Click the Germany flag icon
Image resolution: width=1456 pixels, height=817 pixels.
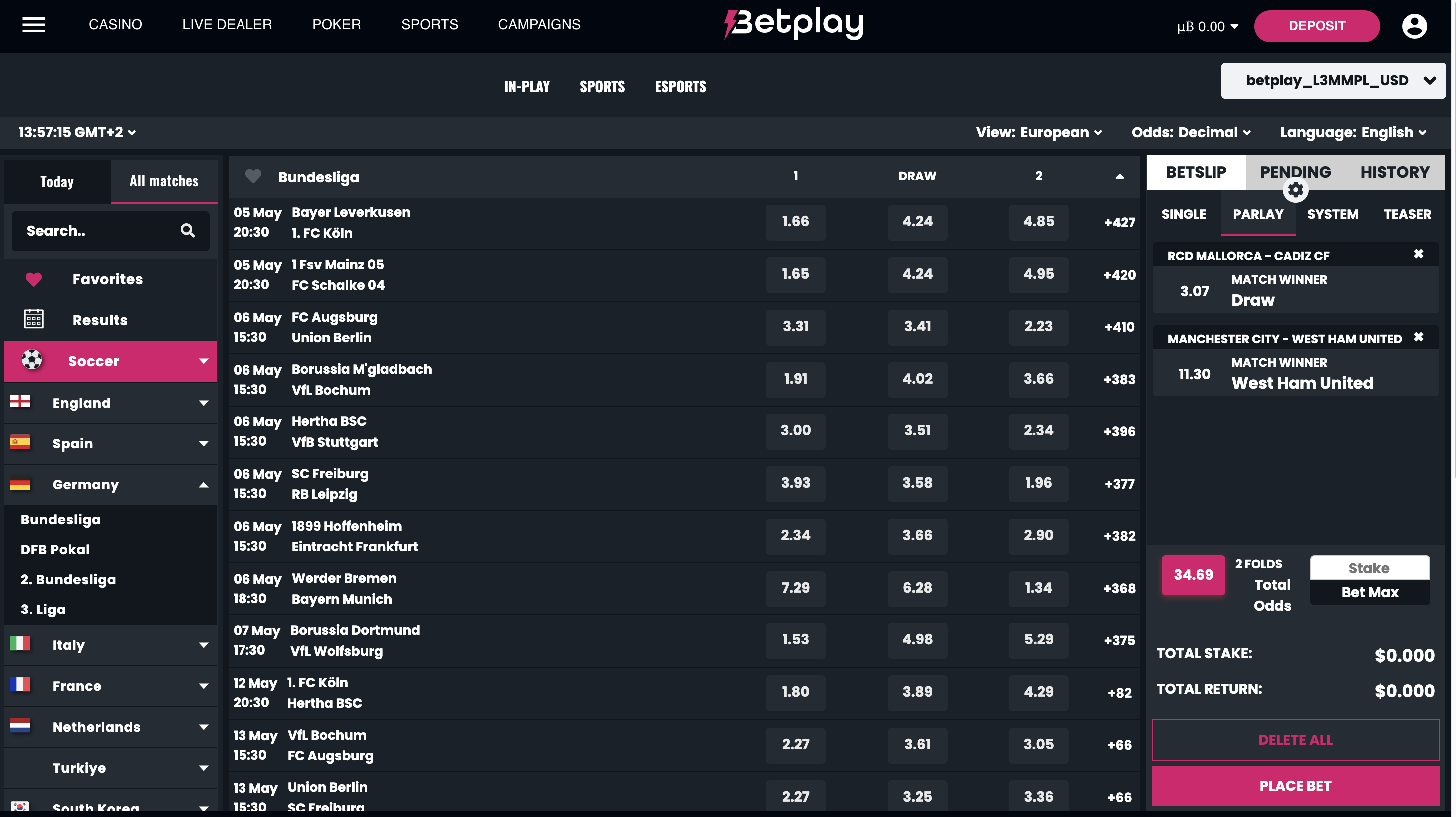[x=20, y=484]
